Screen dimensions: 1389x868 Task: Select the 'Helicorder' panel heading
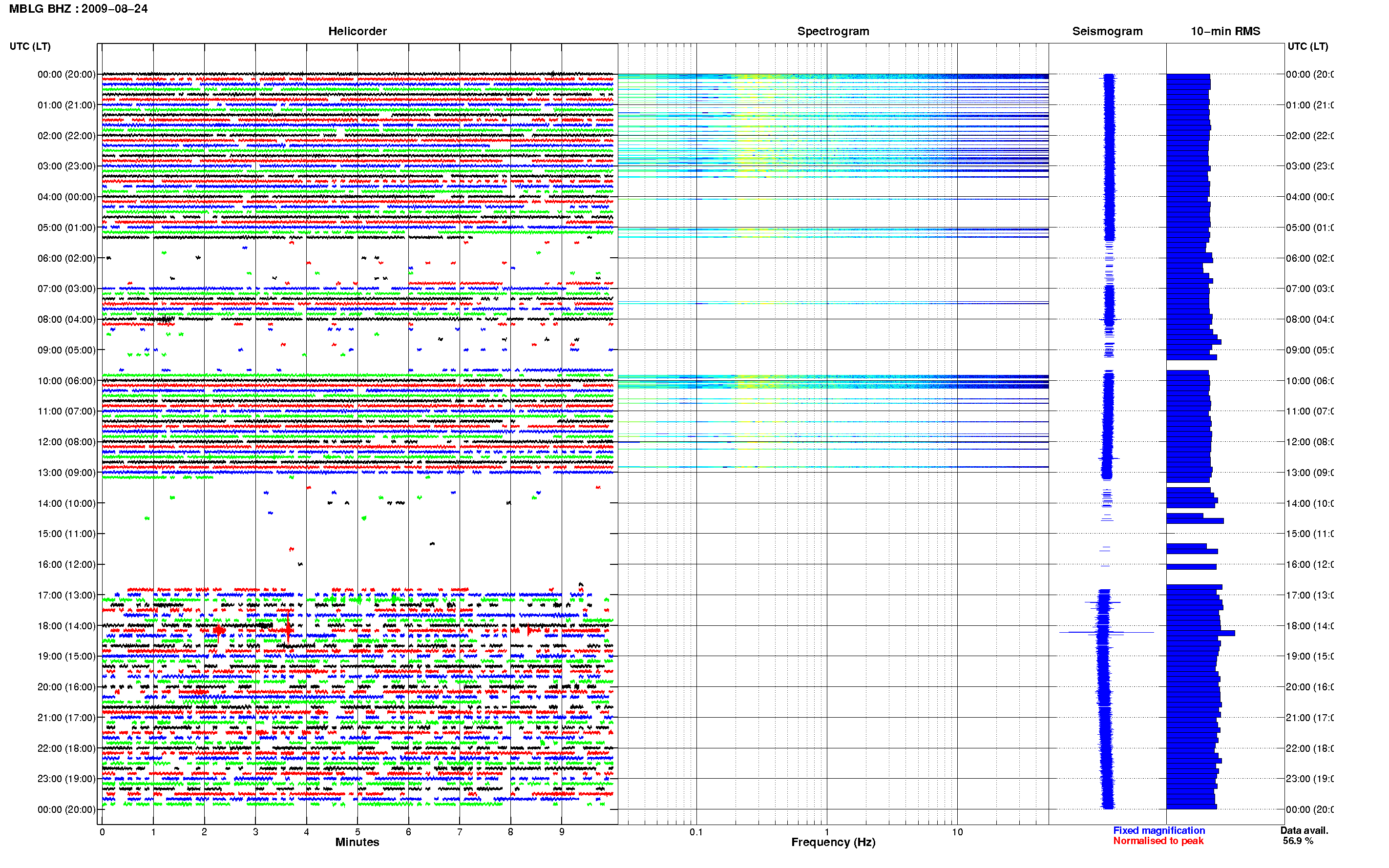tap(357, 31)
